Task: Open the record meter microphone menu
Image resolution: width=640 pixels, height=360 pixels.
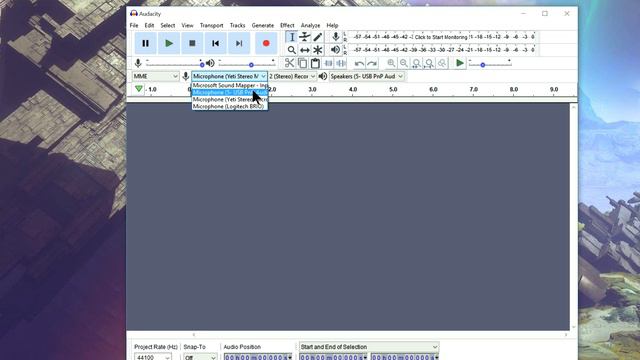Action: click(x=336, y=37)
